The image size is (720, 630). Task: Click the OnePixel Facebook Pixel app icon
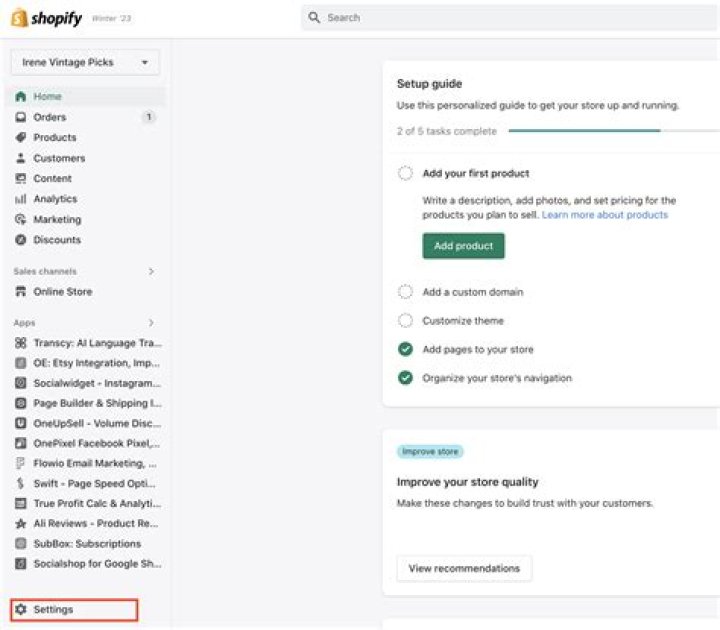21,443
